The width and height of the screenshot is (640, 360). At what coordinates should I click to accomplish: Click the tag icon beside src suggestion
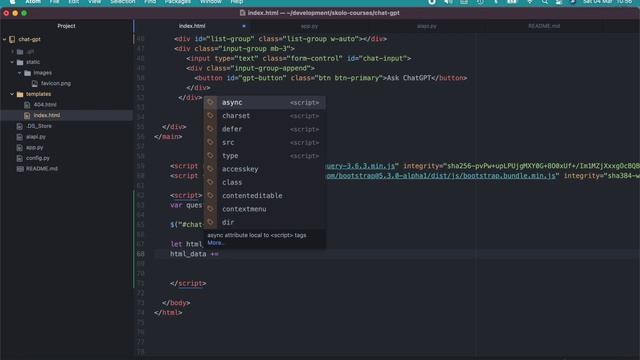click(210, 142)
